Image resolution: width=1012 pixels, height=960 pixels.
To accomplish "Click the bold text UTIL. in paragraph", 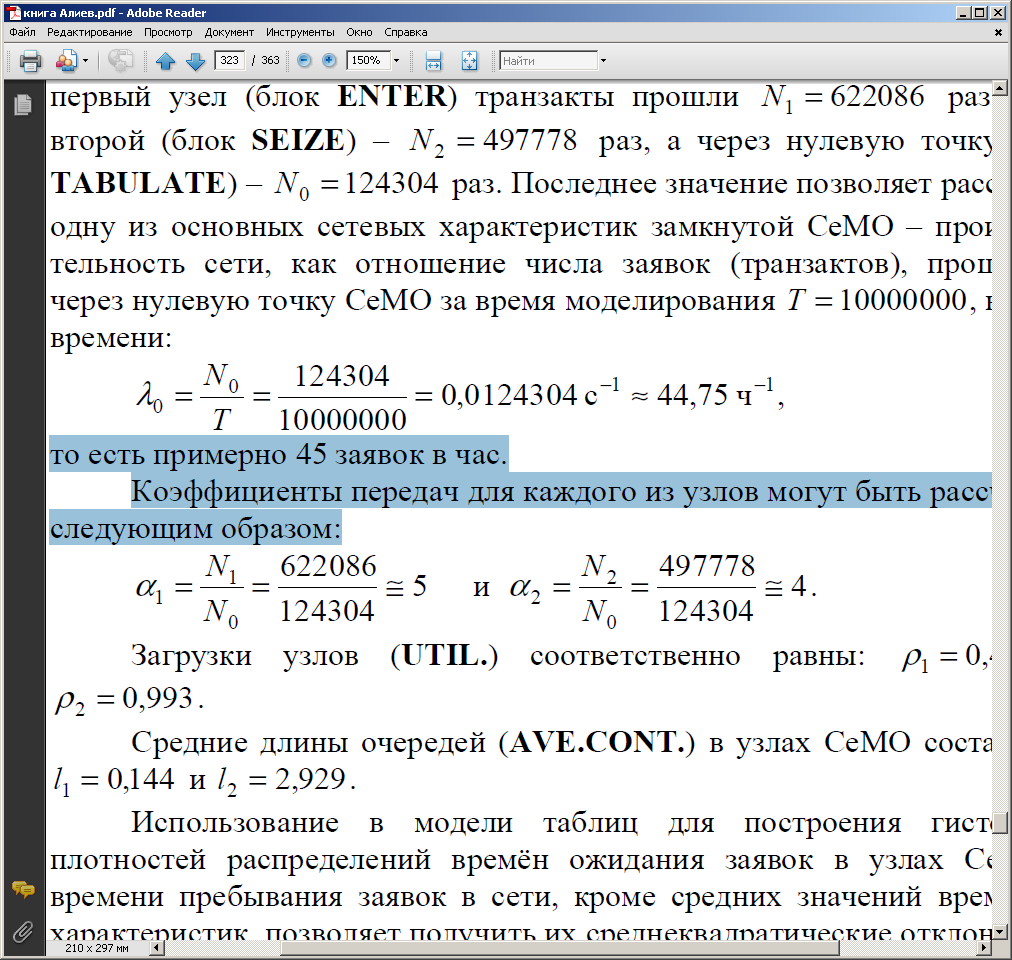I will click(x=444, y=655).
